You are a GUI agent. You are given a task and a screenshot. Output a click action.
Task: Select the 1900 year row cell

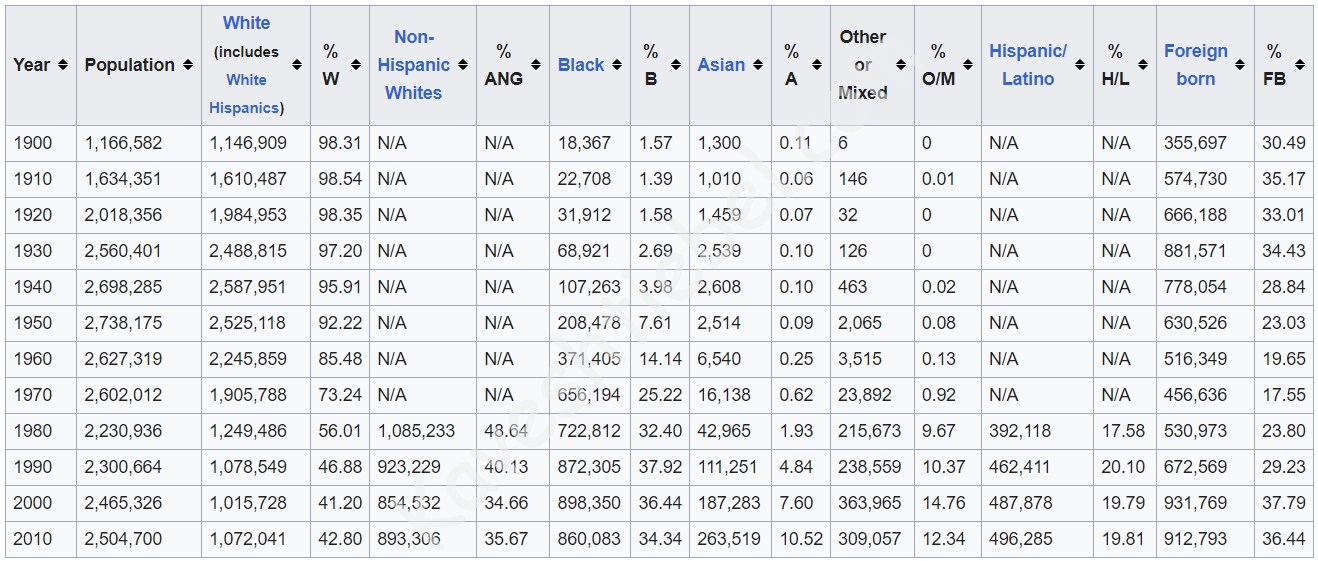32,143
